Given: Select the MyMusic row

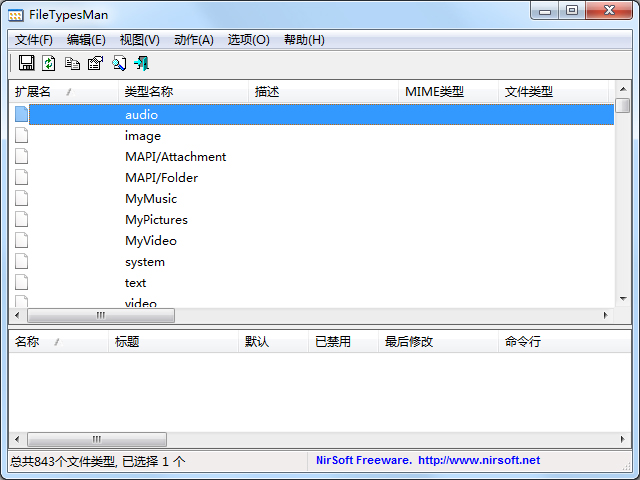Looking at the screenshot, I should pos(311,198).
